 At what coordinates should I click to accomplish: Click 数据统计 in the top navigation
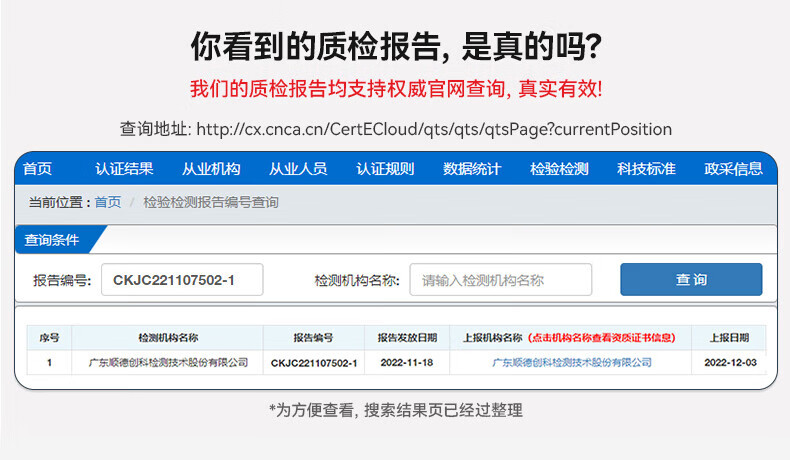pos(472,169)
